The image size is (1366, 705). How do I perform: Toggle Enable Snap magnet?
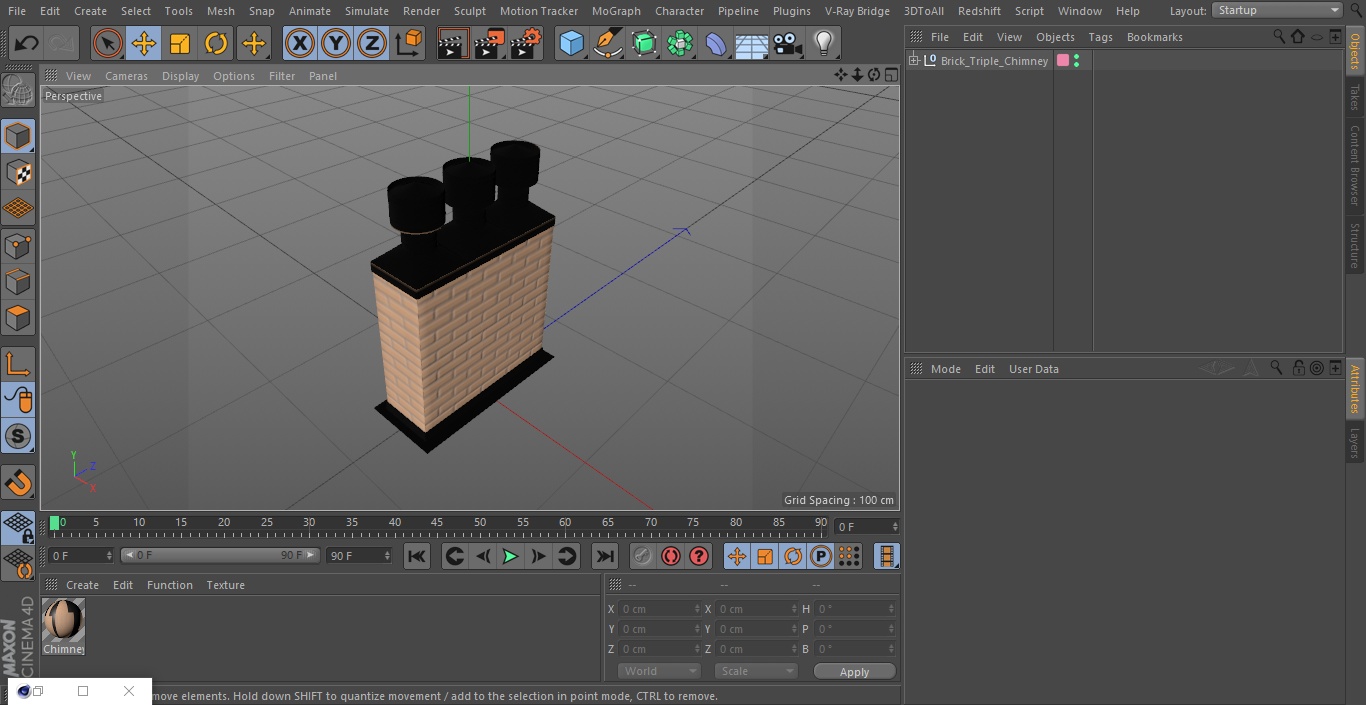tap(18, 483)
